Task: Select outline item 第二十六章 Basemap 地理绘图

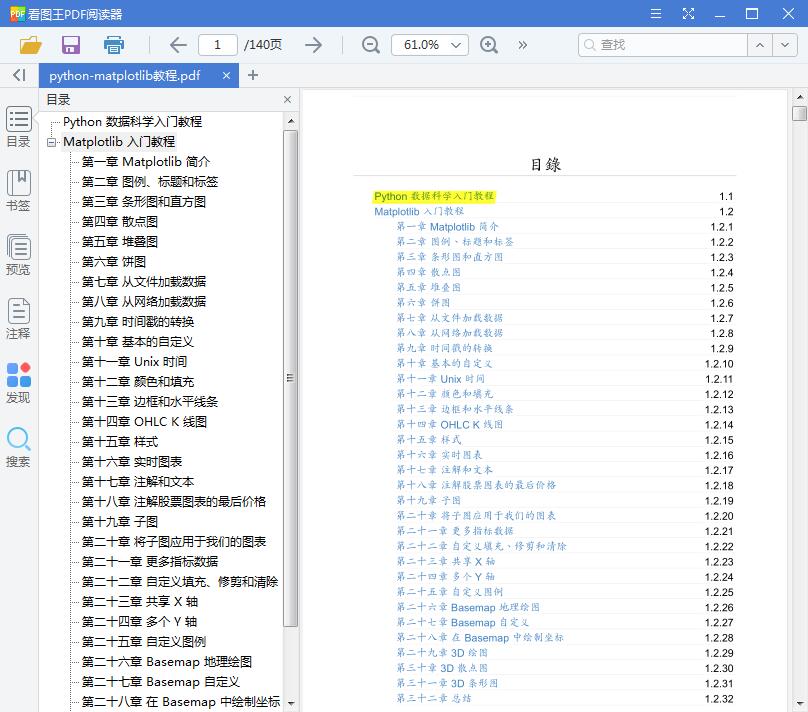Action: tap(167, 662)
